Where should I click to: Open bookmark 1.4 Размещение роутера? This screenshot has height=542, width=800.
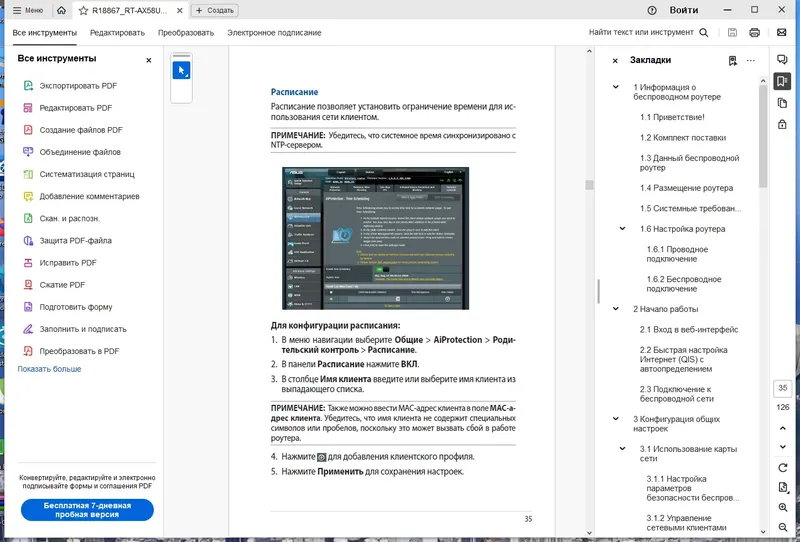point(686,188)
